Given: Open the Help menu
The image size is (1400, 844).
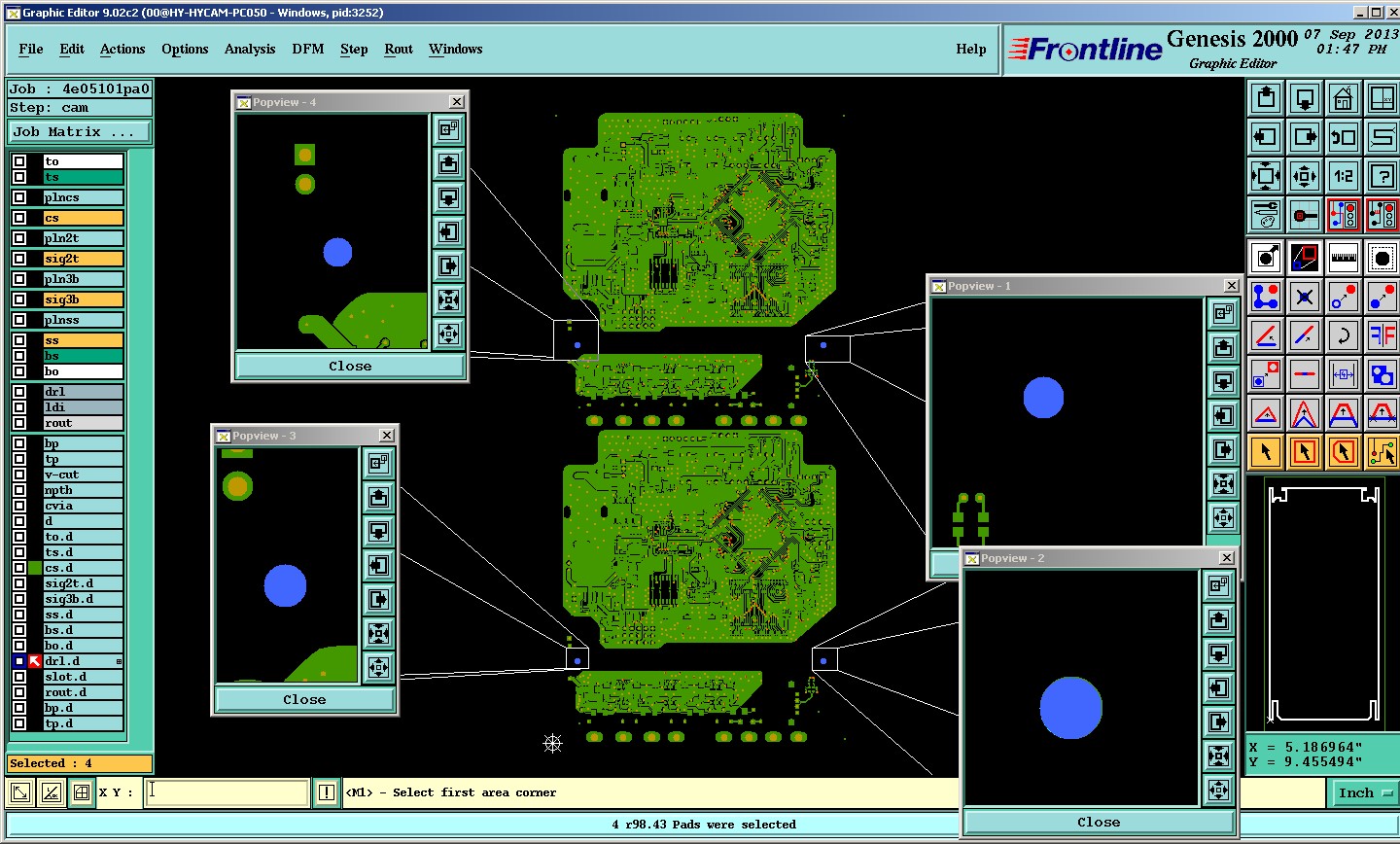Looking at the screenshot, I should point(971,49).
